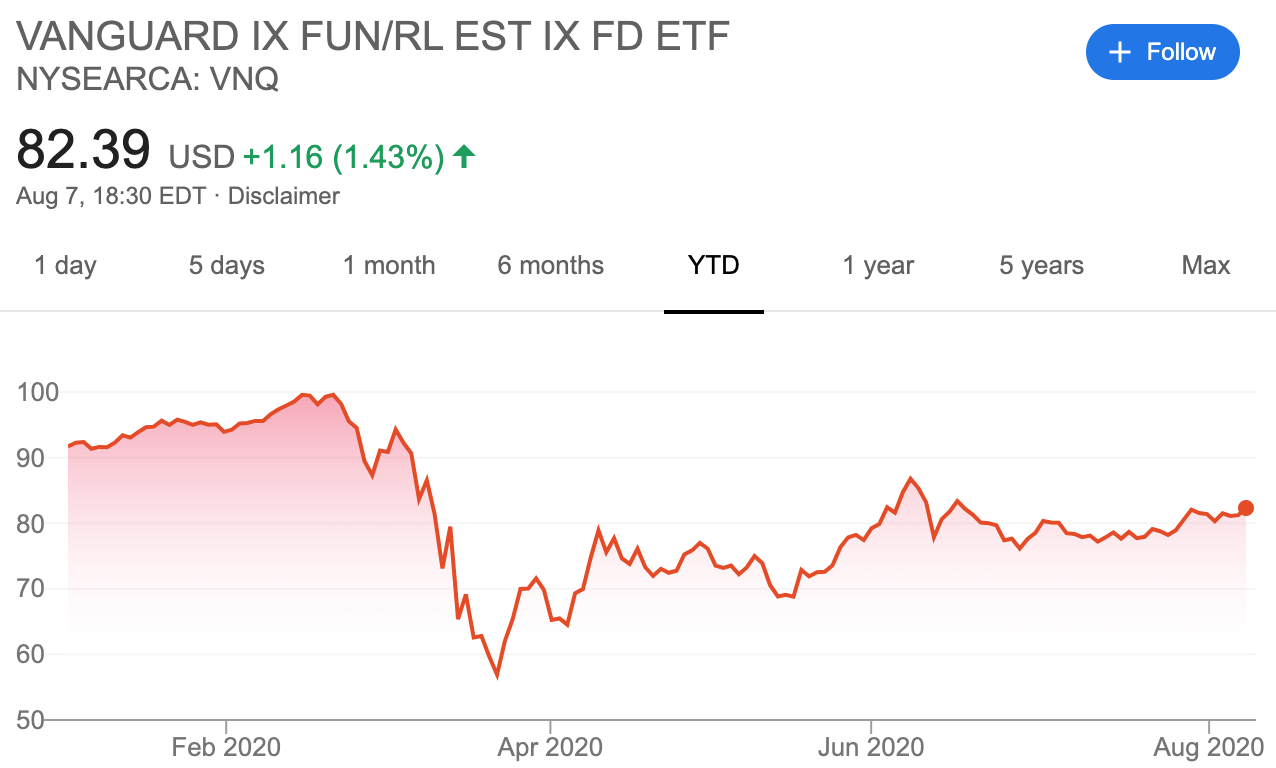Click the 82.39 current price
1276x768 pixels.
click(83, 149)
